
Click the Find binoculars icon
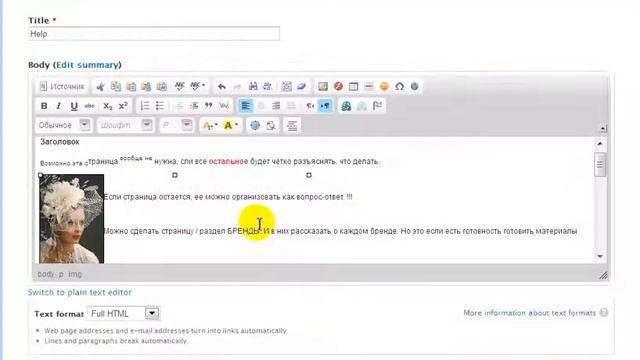point(253,86)
